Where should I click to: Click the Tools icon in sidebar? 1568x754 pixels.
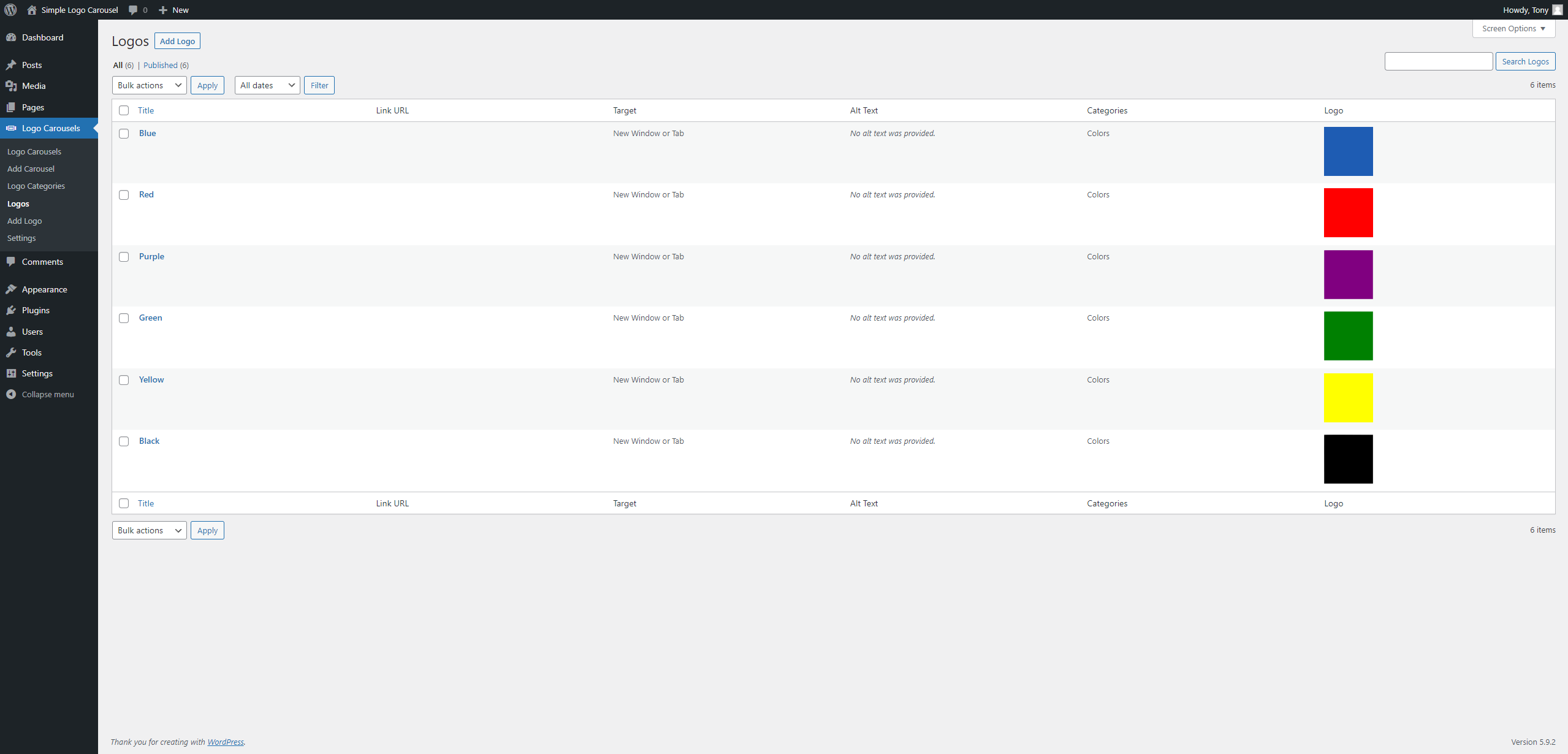[x=12, y=352]
